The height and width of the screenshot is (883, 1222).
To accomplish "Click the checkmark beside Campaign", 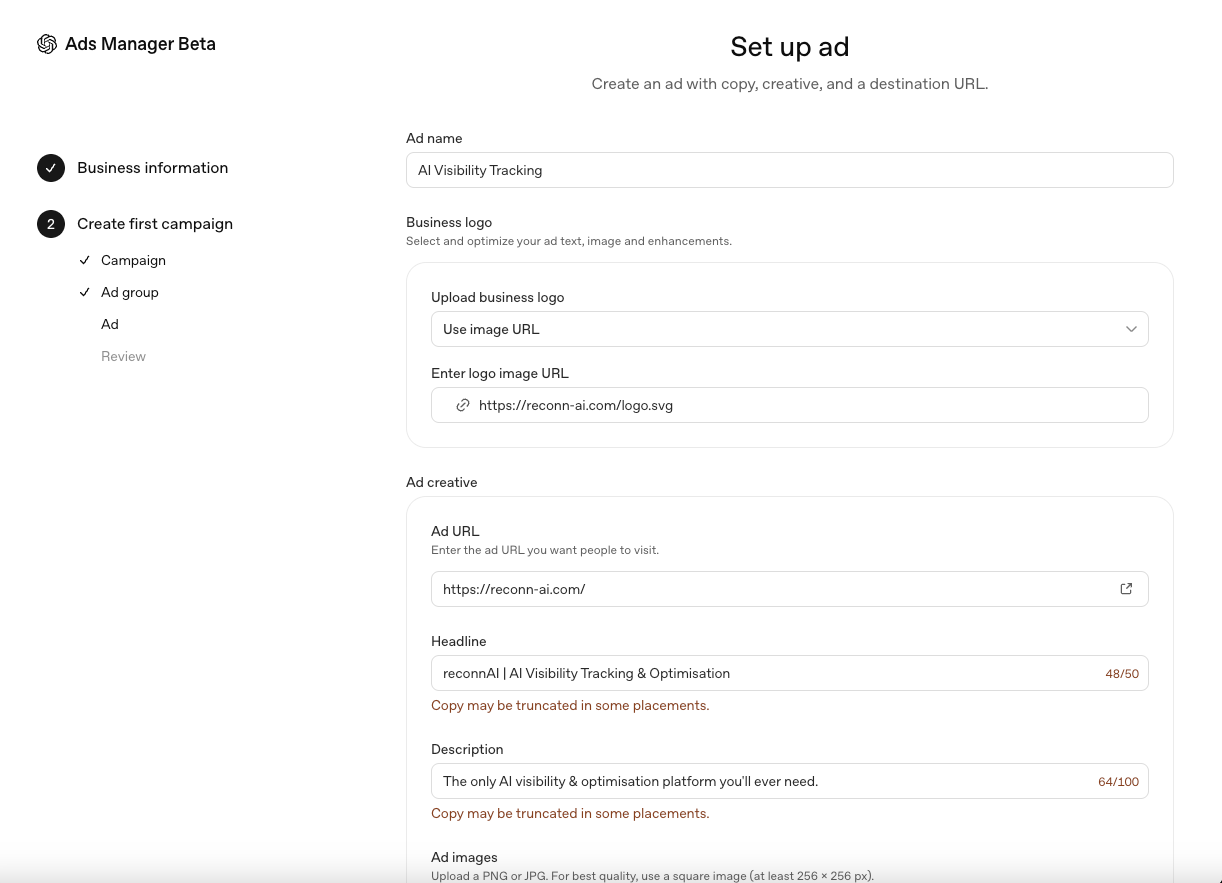I will coord(85,260).
